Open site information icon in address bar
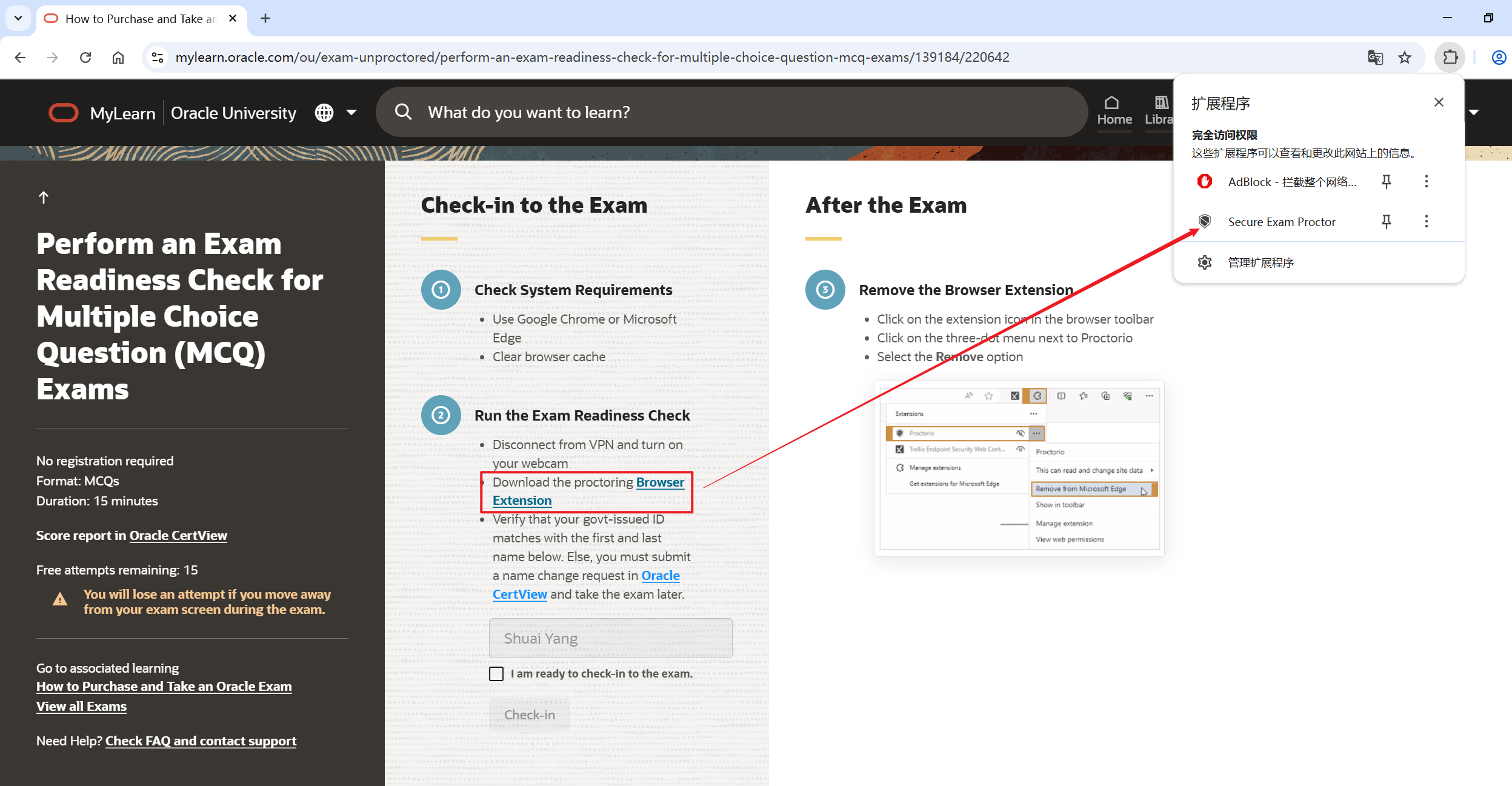Image resolution: width=1512 pixels, height=786 pixels. 158,58
